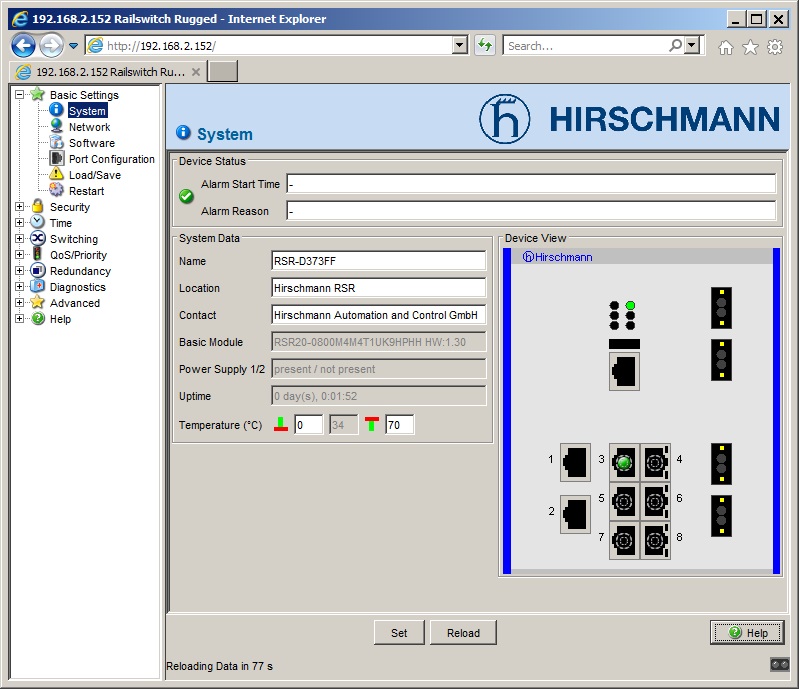Viewport: 799px width, 689px height.
Task: Click the Basic Settings green star icon
Action: click(37, 94)
